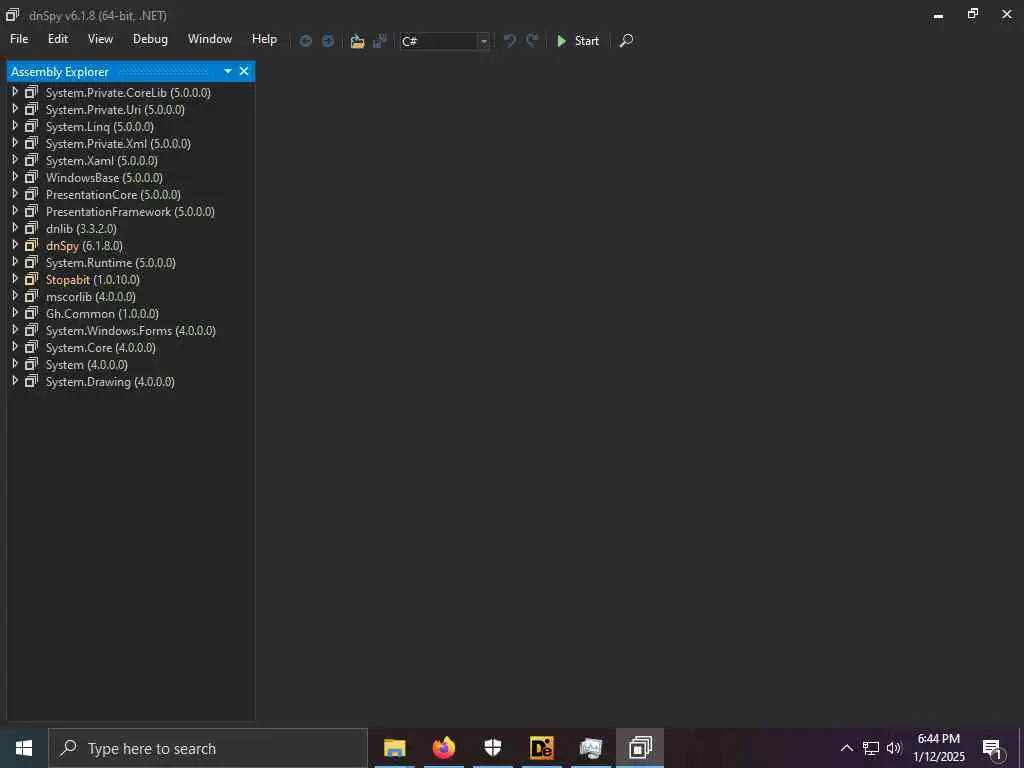Select the System (4.0.0.0) row
1024x768 pixels.
(131, 364)
